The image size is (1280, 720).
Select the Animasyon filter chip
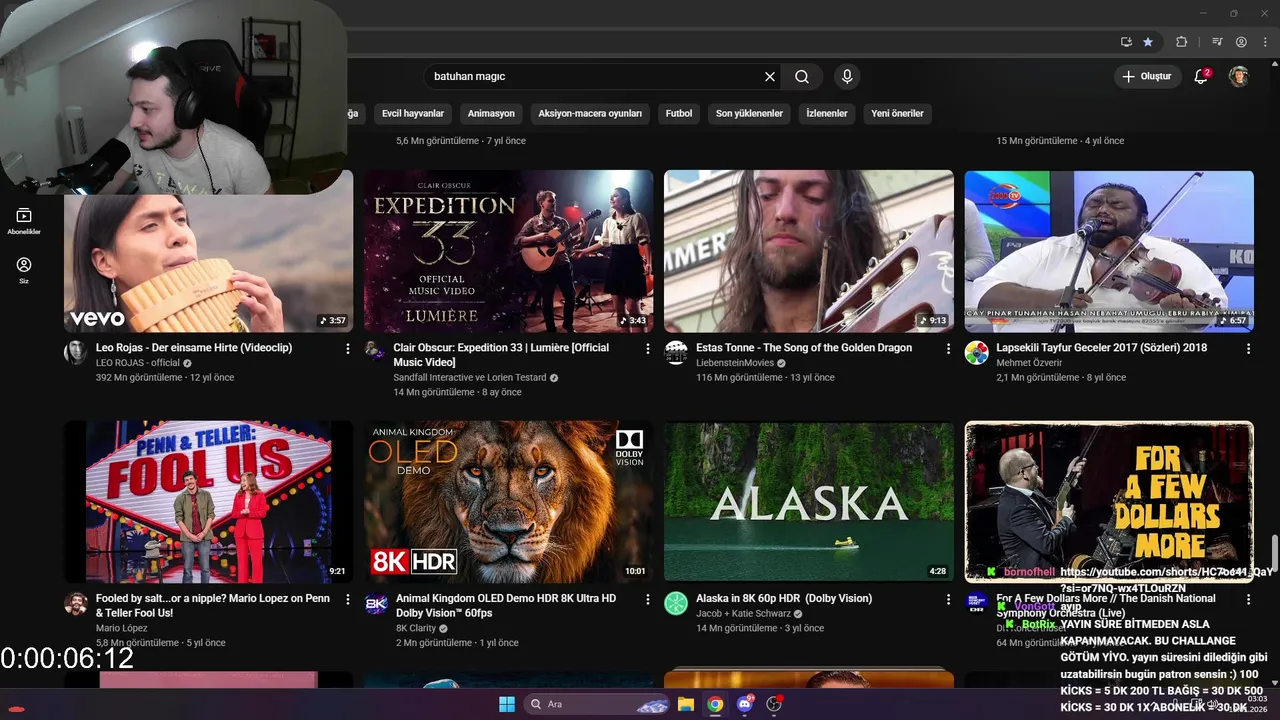pos(491,113)
